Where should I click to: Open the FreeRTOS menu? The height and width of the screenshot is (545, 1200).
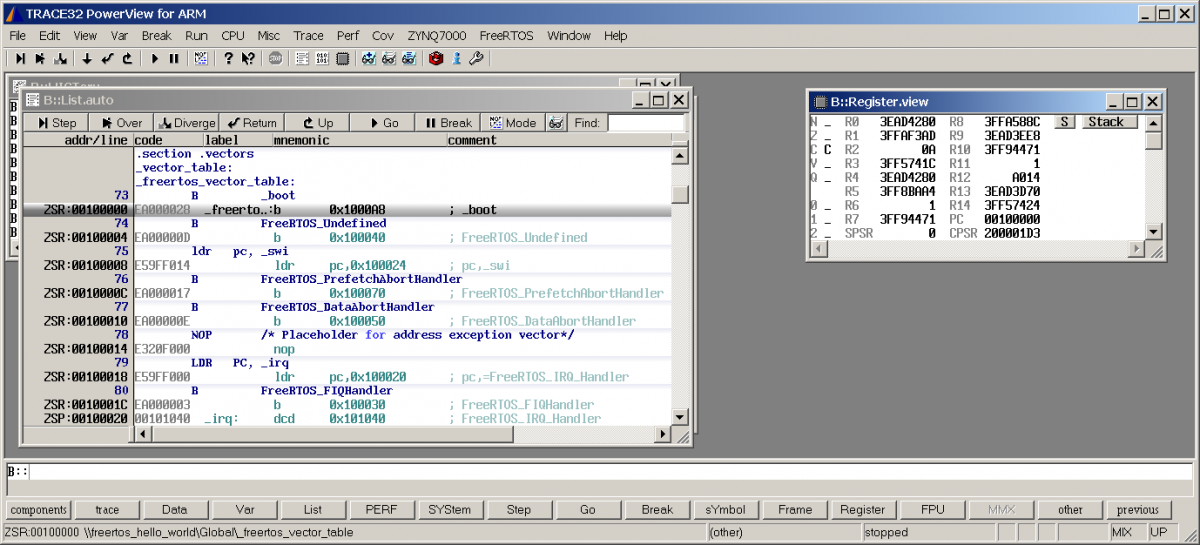click(x=506, y=35)
